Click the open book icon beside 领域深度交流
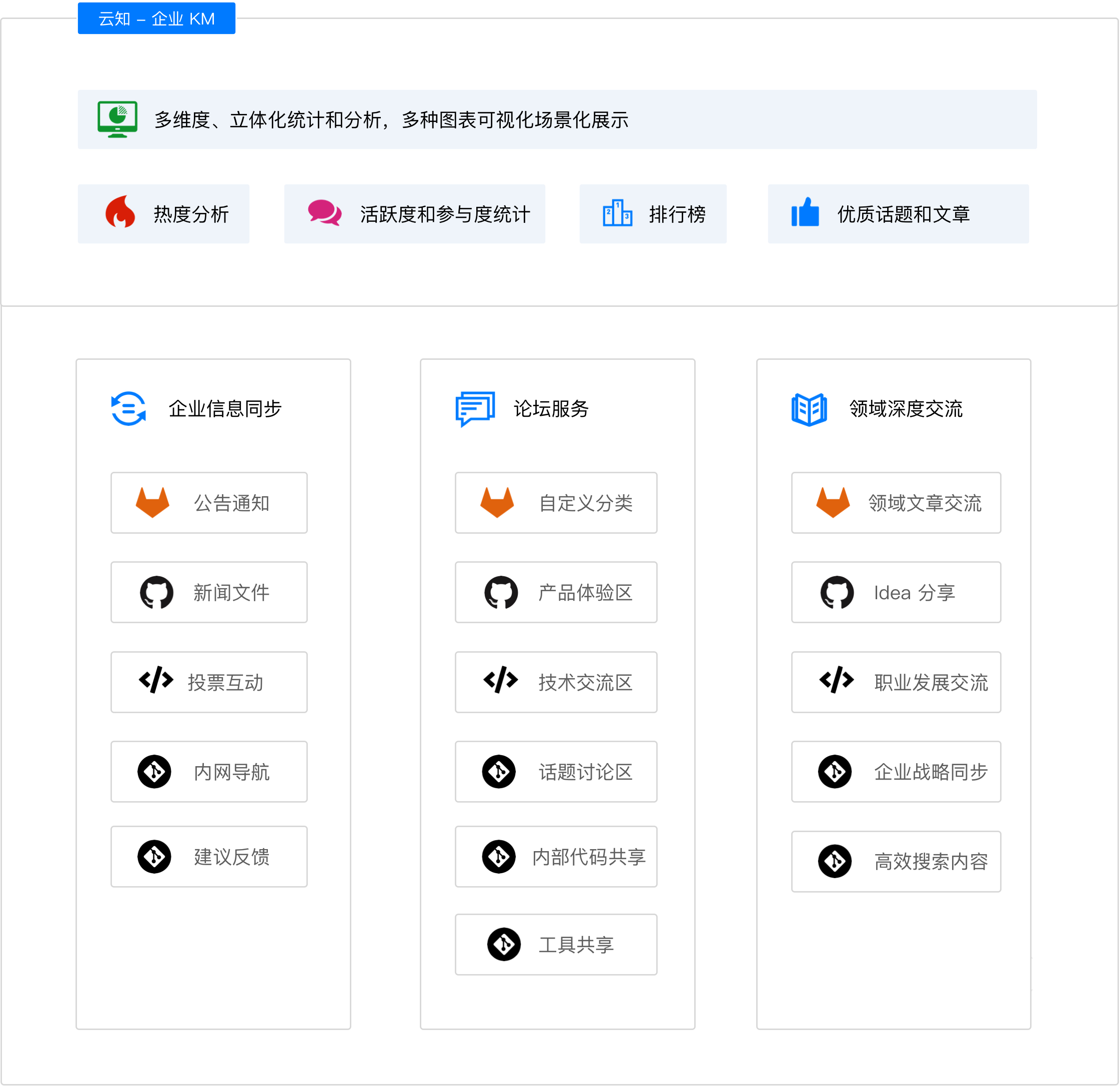Viewport: 1120px width, 1086px height. [809, 410]
